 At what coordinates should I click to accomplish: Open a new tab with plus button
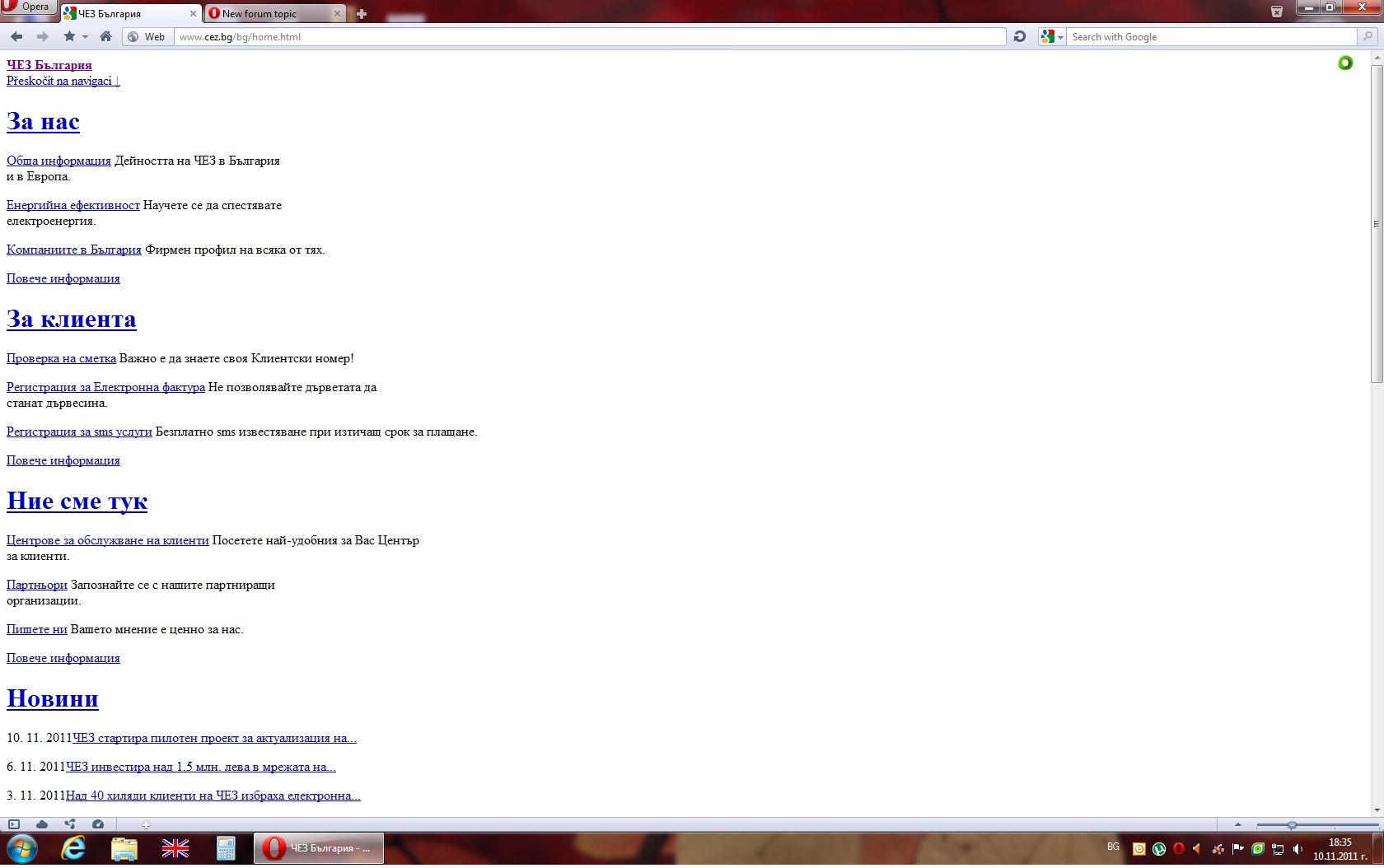pyautogui.click(x=361, y=13)
